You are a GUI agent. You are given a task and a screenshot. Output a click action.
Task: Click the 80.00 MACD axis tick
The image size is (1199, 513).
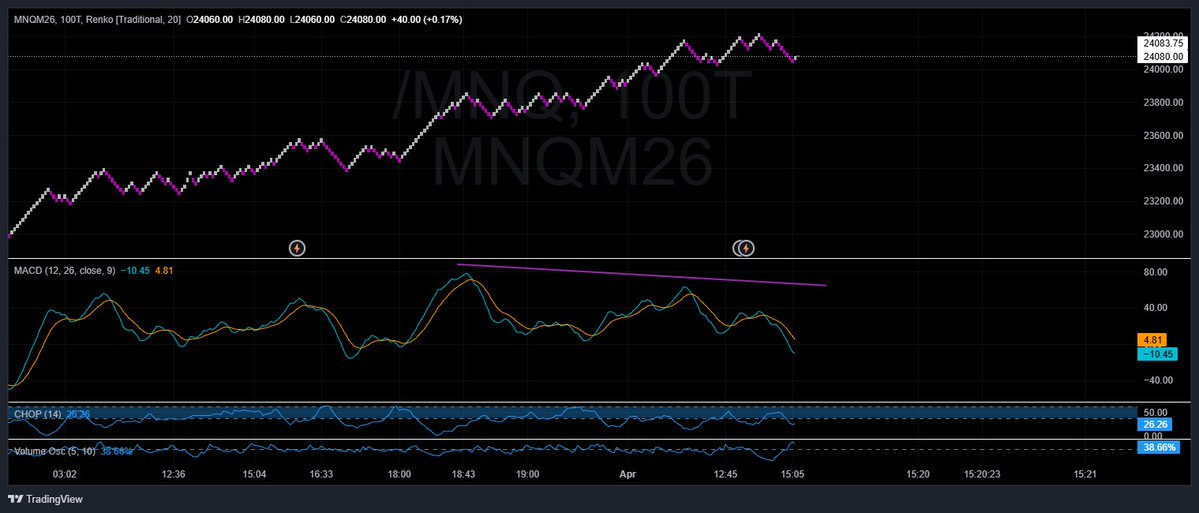[1154, 272]
